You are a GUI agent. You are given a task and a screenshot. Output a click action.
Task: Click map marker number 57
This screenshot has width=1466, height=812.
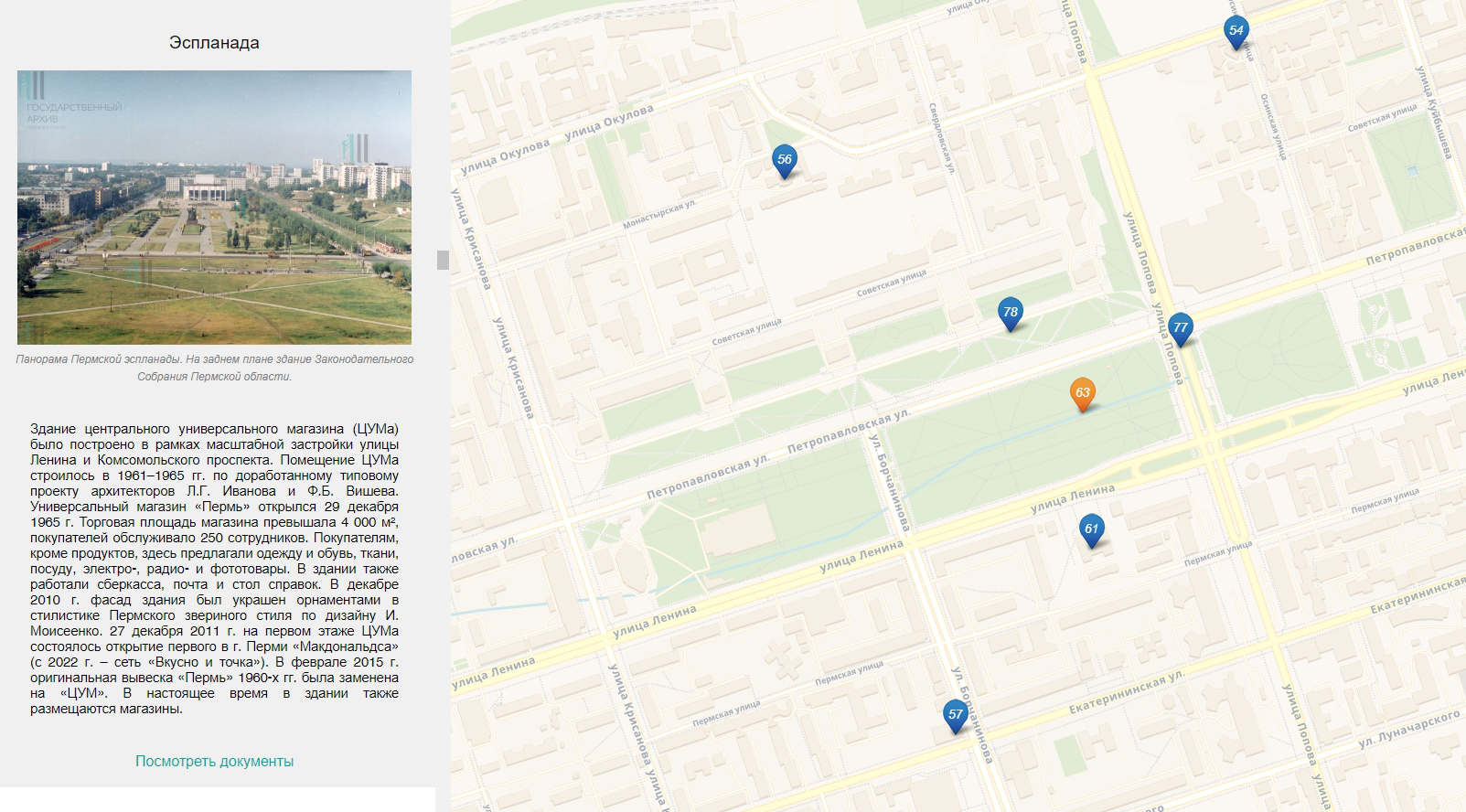tap(955, 716)
